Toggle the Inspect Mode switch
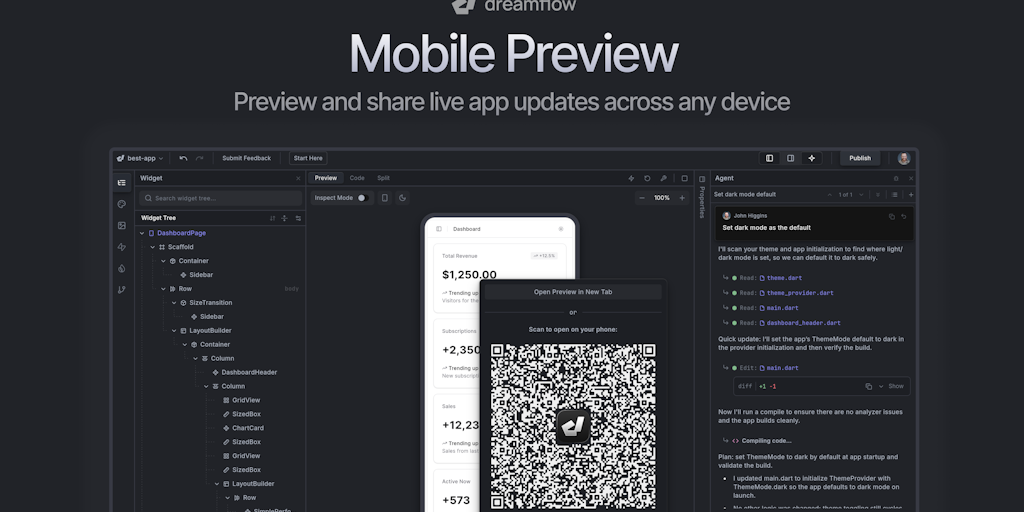1024x512 pixels. (x=362, y=198)
